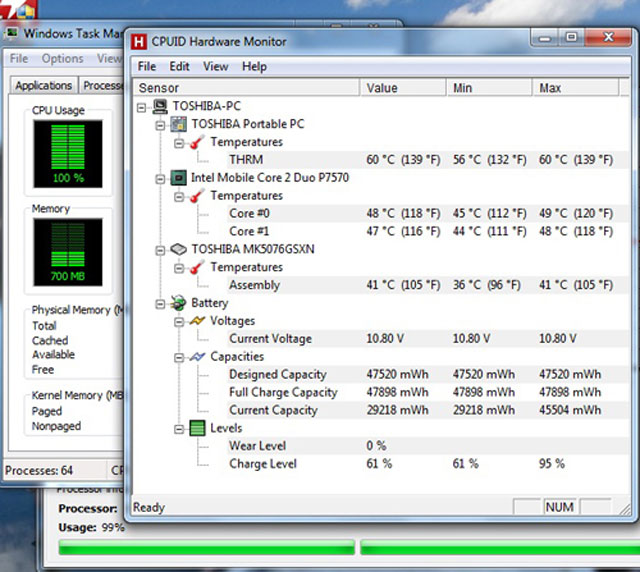
Task: Open the Help menu in Hardware Monitor
Action: click(x=254, y=67)
